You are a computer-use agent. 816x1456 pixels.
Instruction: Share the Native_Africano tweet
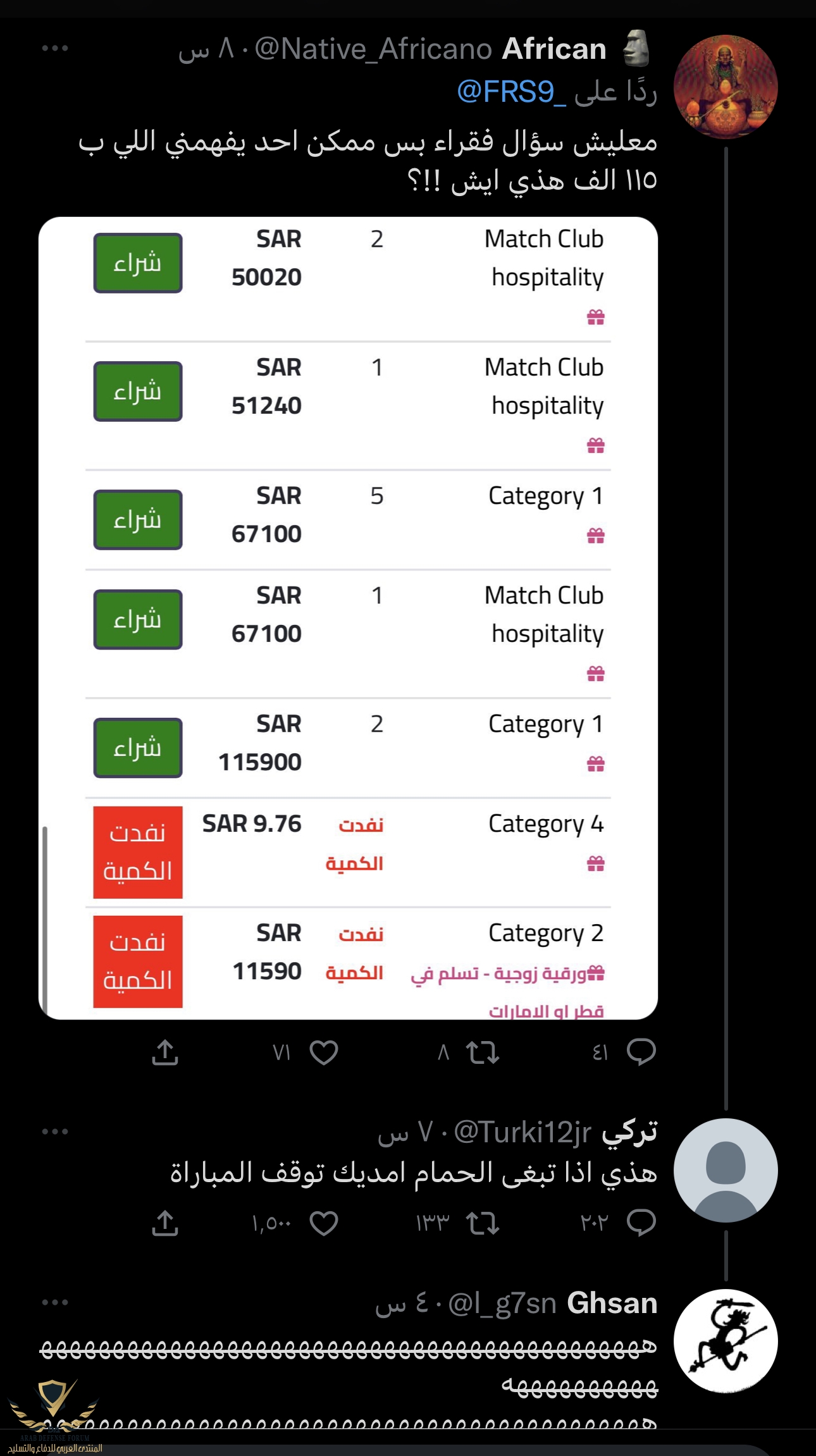pos(165,1052)
